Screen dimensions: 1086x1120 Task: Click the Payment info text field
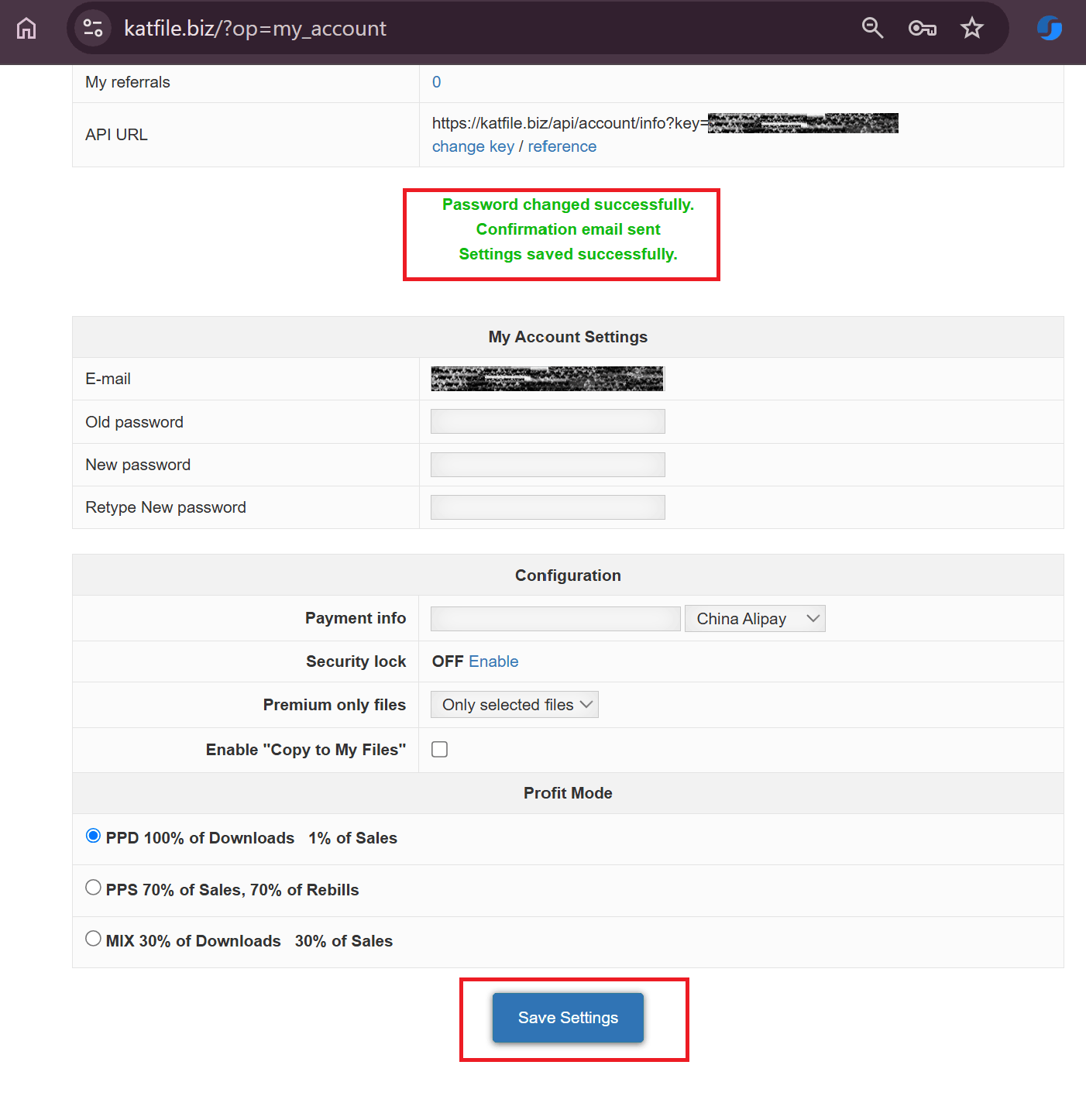[x=555, y=619]
